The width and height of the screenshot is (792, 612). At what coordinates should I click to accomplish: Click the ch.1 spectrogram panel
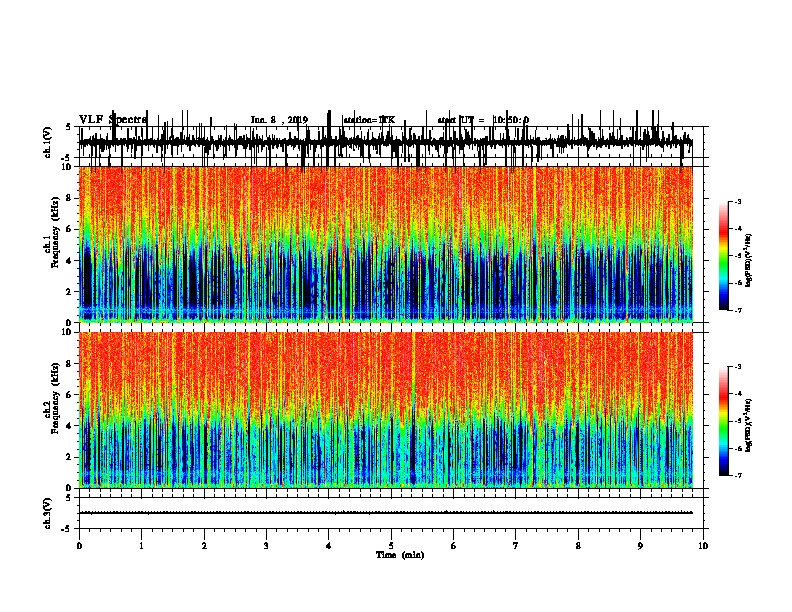click(x=386, y=244)
